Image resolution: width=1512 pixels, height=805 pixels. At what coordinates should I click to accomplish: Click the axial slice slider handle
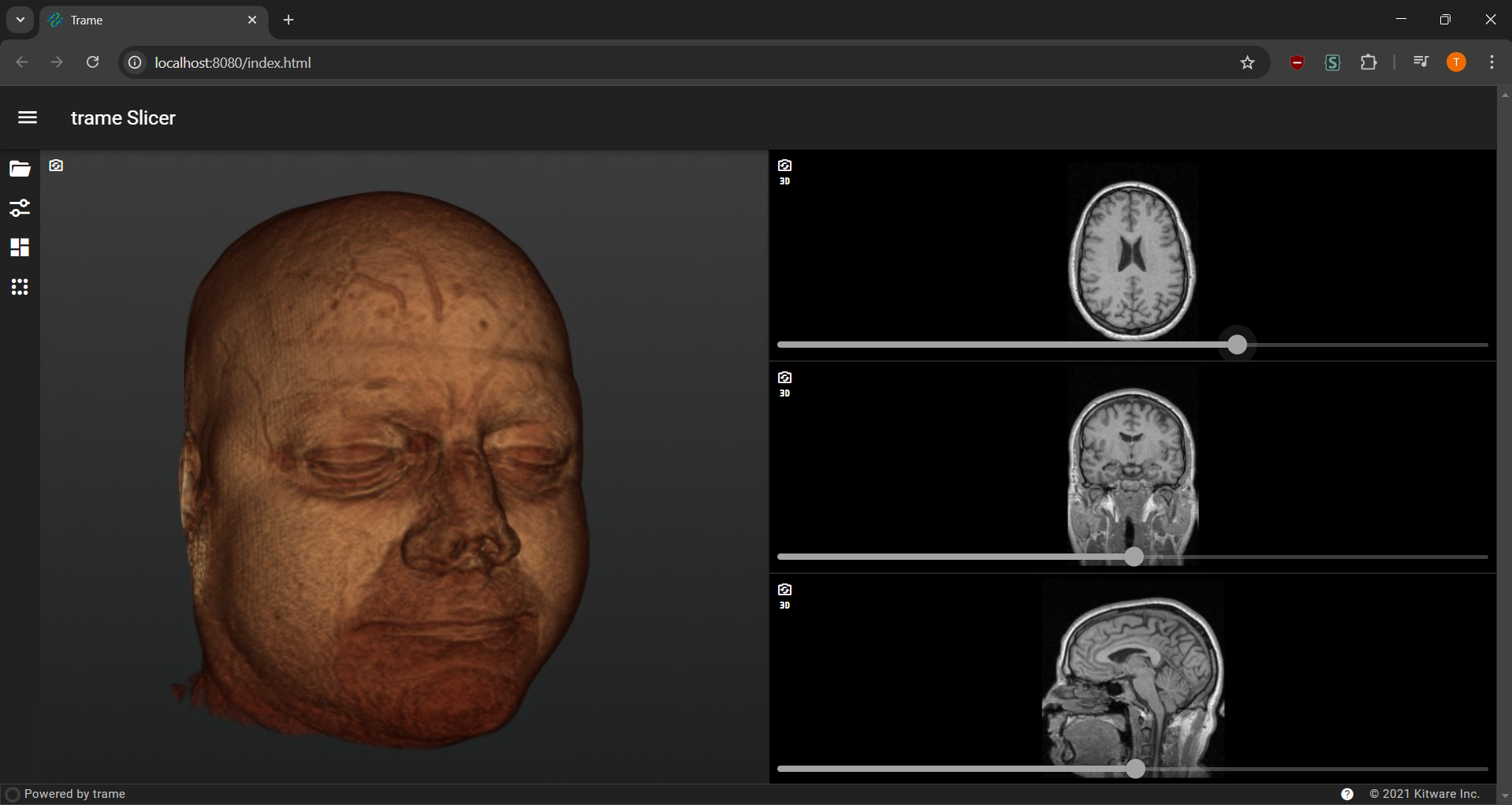pyautogui.click(x=1237, y=345)
